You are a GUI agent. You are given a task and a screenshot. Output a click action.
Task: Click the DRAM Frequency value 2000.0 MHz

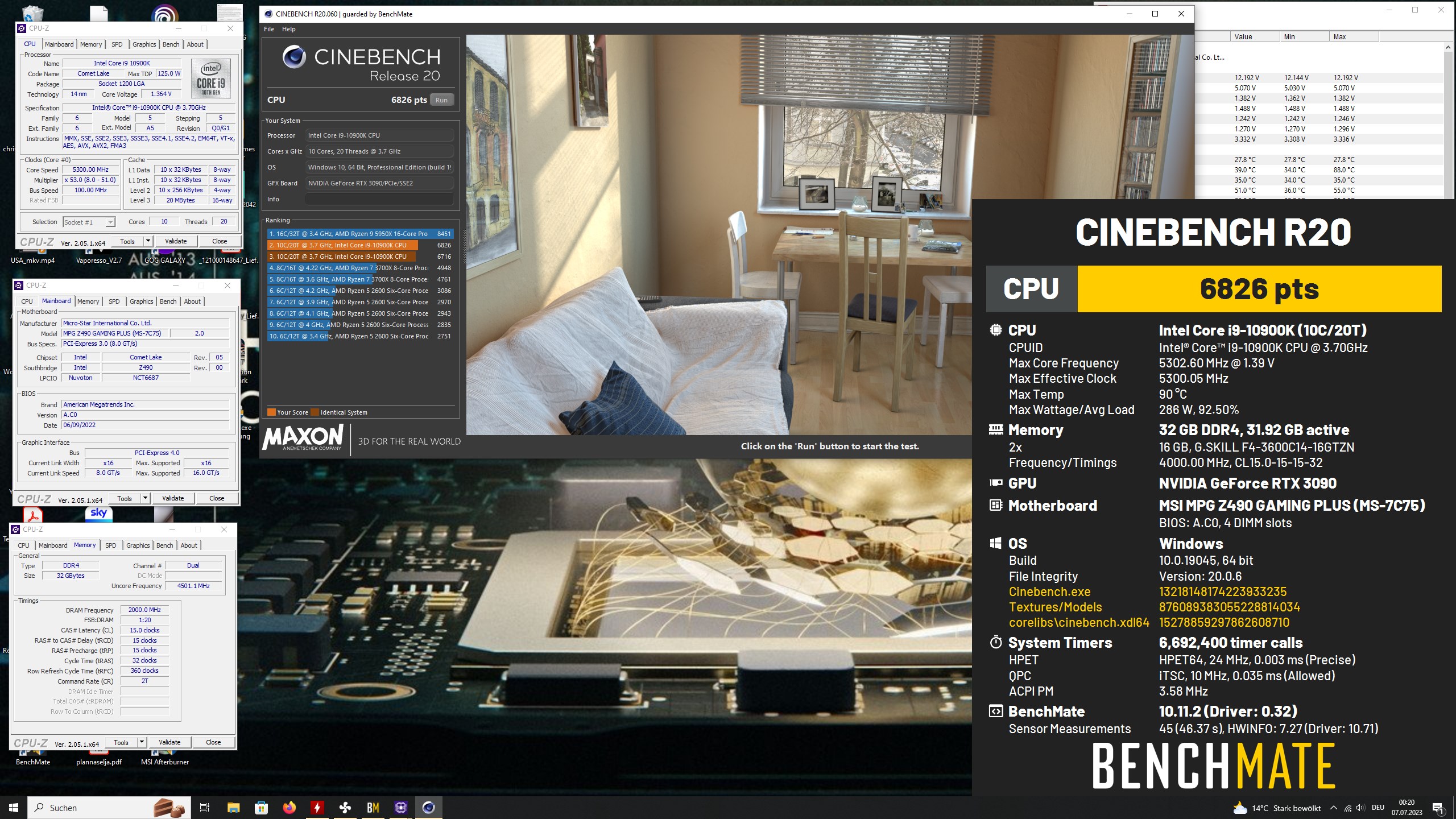point(144,610)
